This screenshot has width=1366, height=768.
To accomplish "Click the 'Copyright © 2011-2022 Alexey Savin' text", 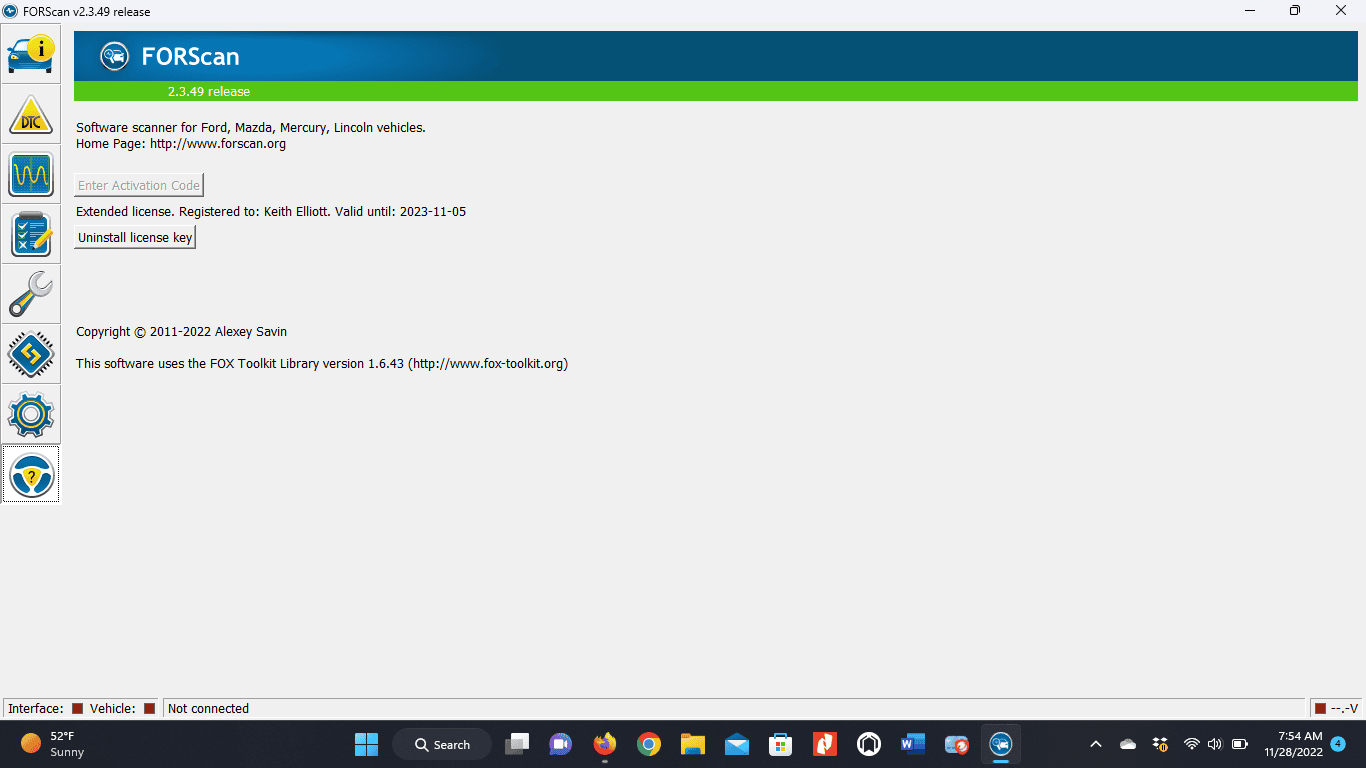I will [x=182, y=332].
